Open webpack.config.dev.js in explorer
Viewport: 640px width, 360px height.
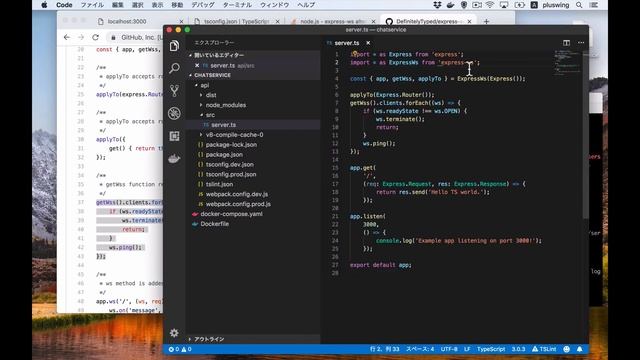point(237,194)
